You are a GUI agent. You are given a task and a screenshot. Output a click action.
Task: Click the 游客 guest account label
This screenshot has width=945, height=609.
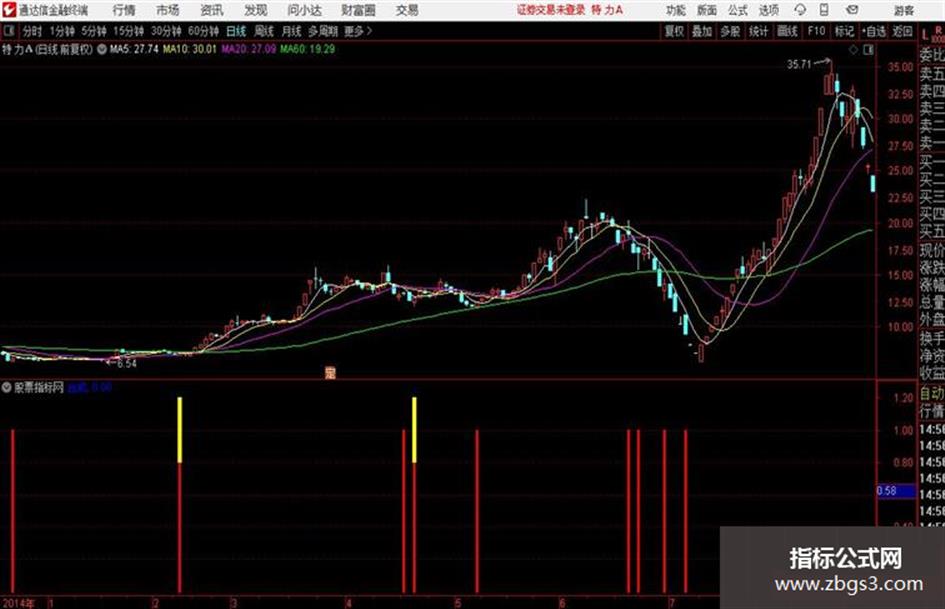tap(904, 10)
